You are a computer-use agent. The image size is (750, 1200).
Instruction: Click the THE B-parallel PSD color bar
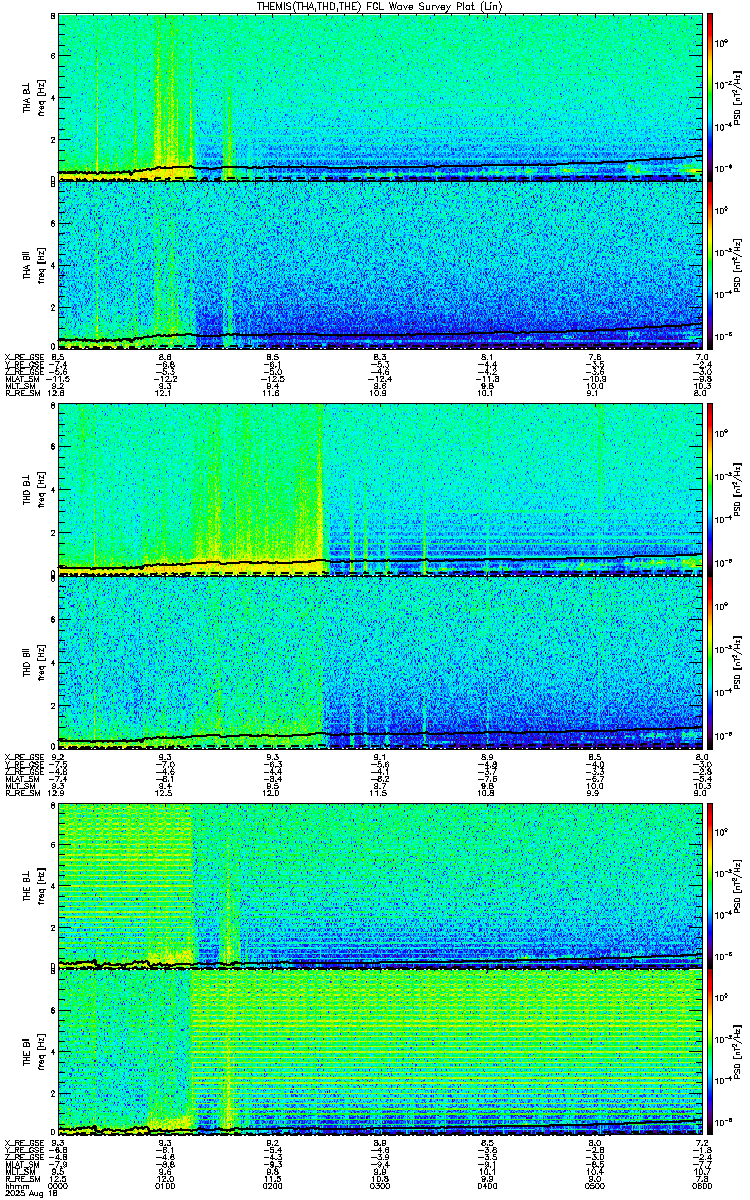pos(710,1054)
